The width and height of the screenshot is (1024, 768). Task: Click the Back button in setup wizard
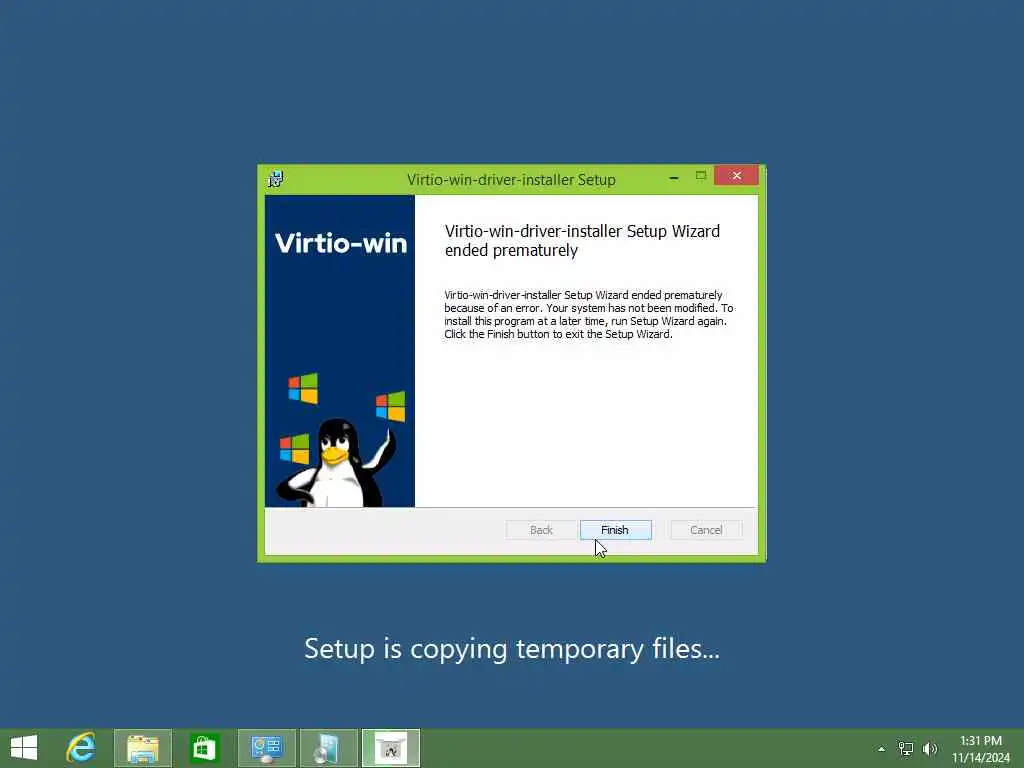[x=541, y=530]
